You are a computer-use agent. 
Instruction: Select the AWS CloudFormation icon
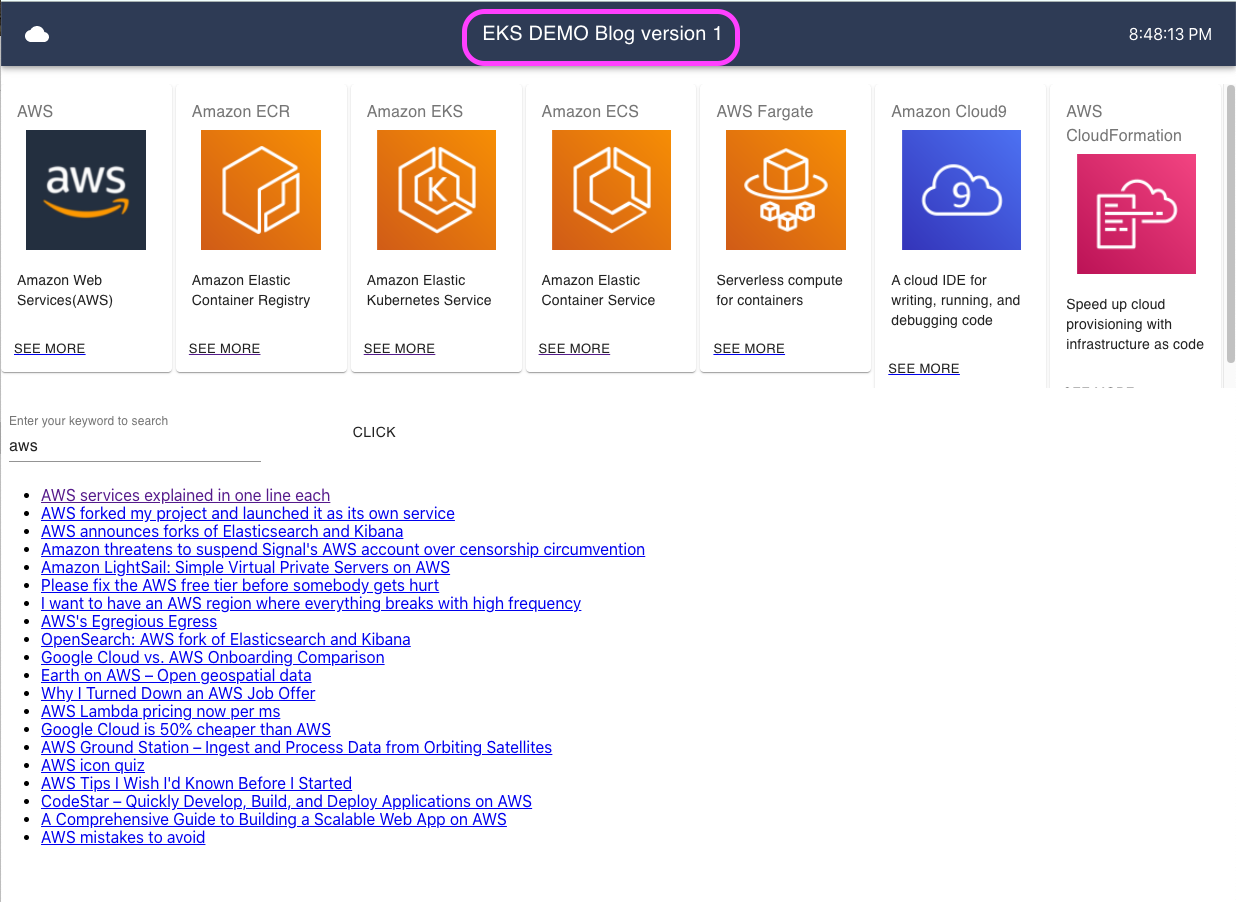[1136, 214]
